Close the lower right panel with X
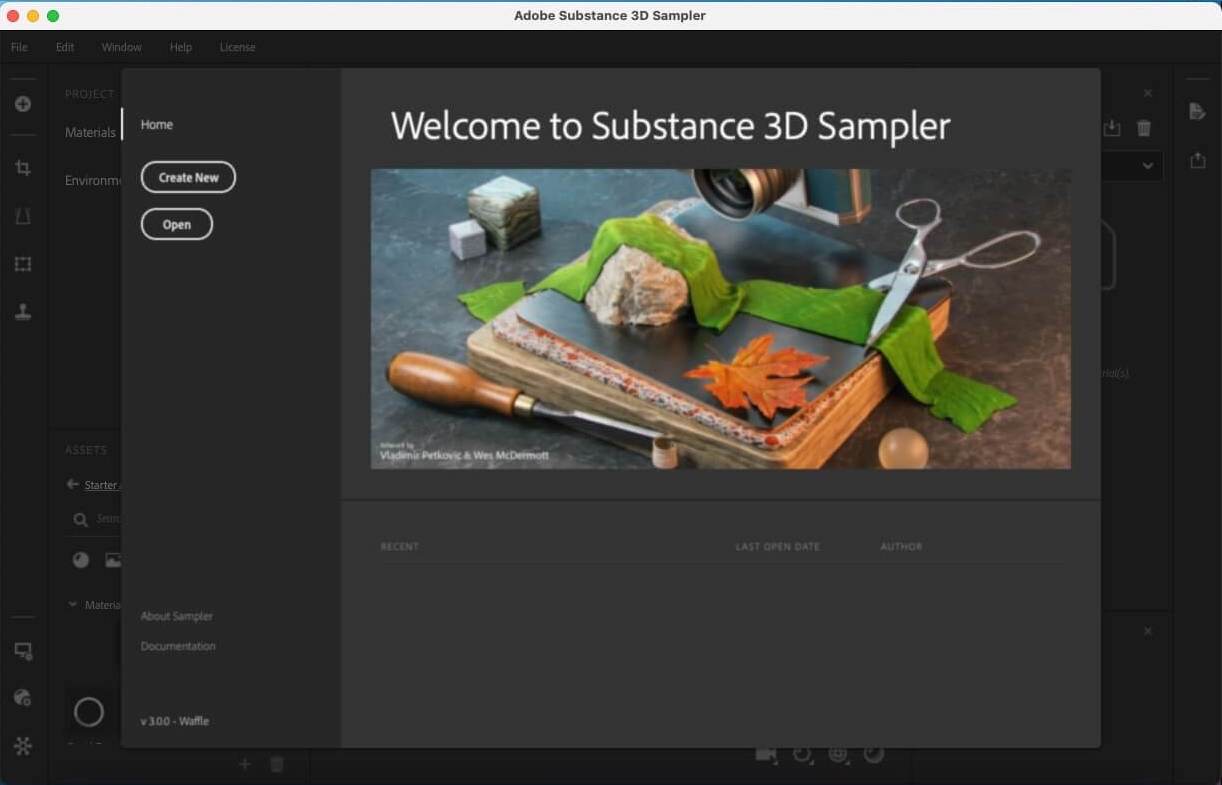 click(1148, 631)
